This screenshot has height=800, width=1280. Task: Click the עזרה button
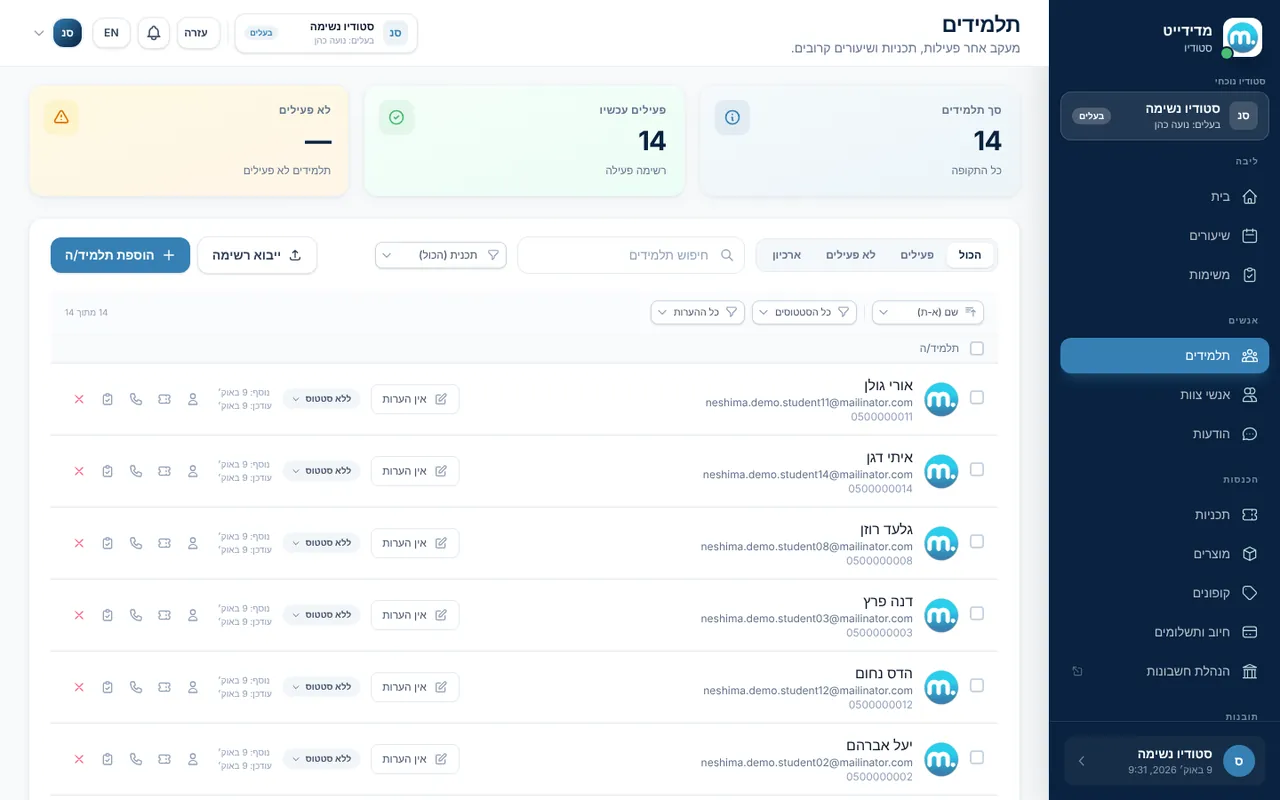[x=198, y=33]
